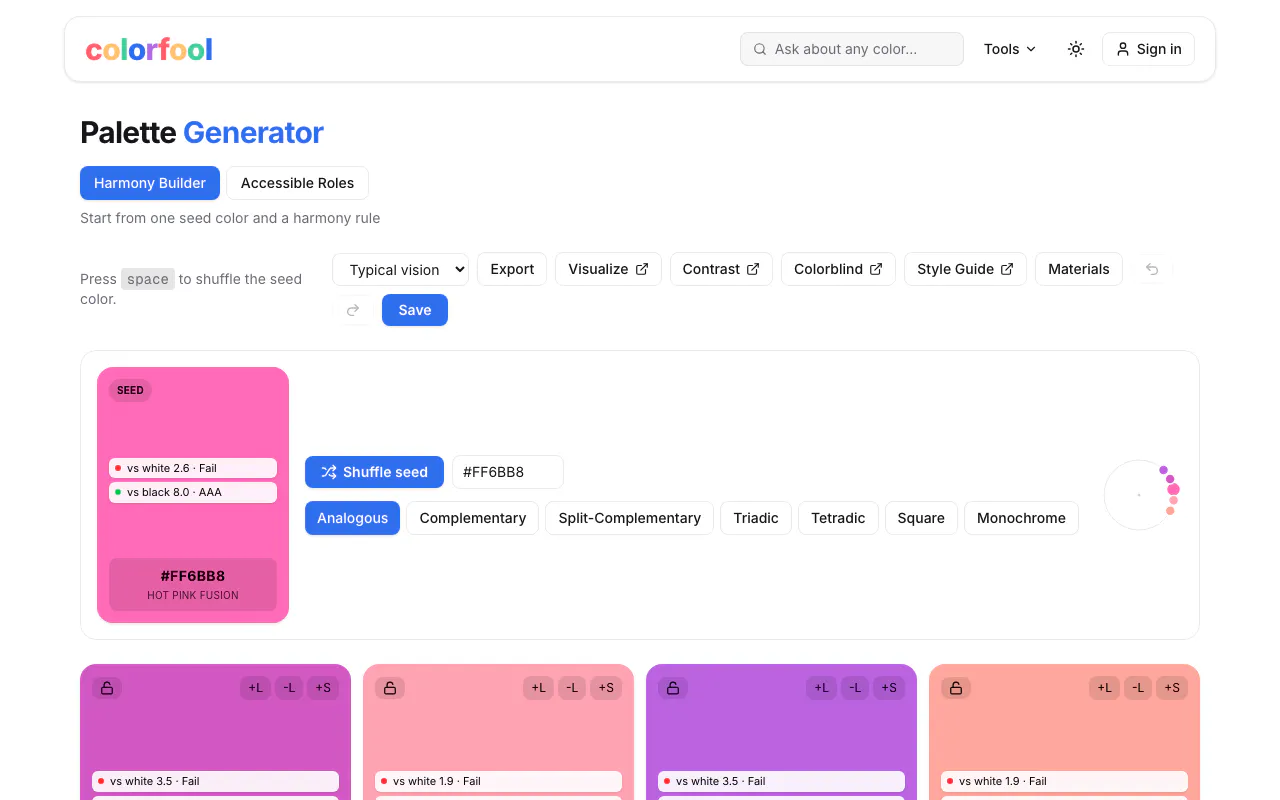Increase lightness on first magenta card
Viewport: 1280px width, 800px height.
pos(256,688)
